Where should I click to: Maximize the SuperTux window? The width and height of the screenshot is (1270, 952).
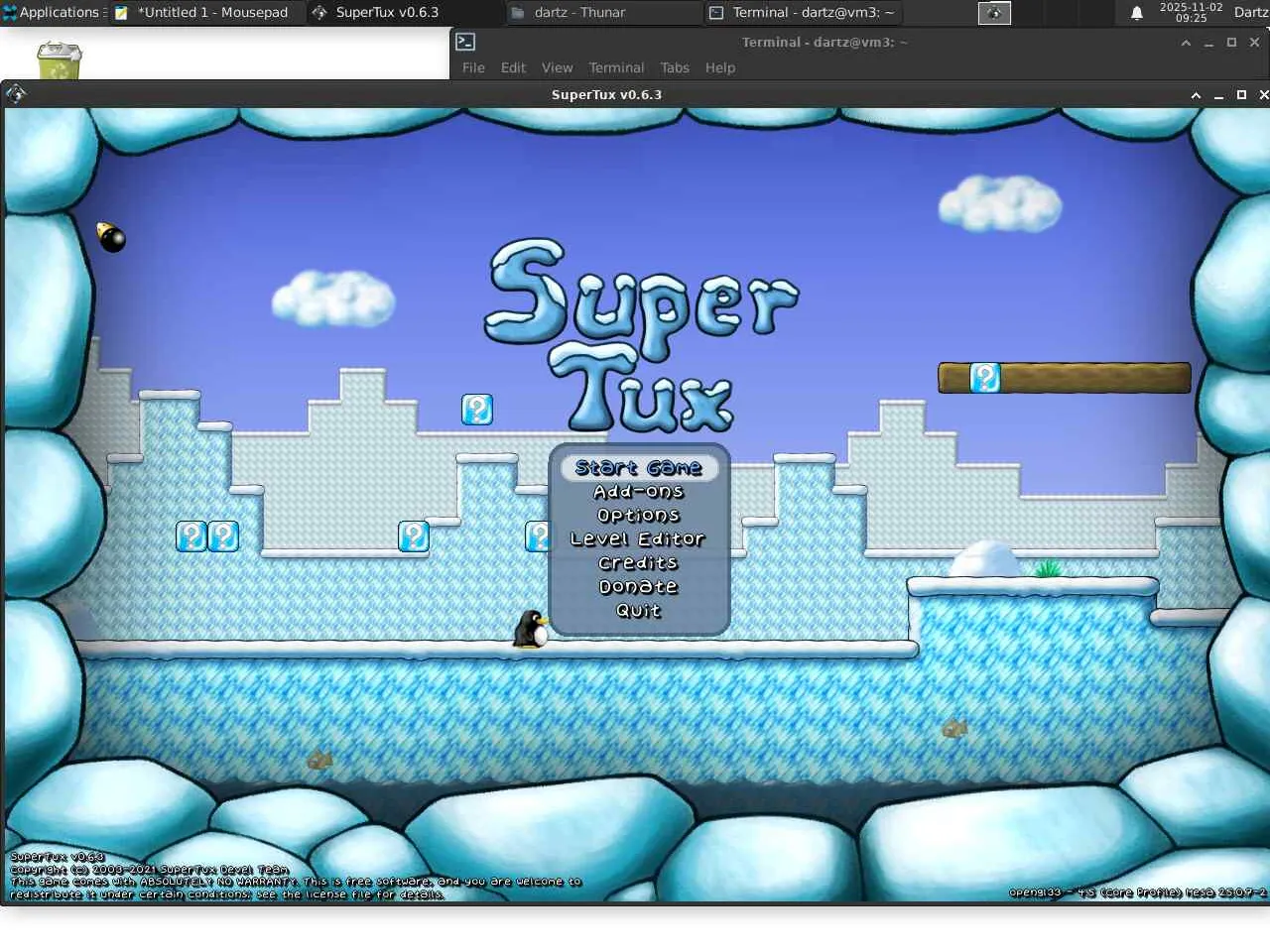[x=1241, y=95]
